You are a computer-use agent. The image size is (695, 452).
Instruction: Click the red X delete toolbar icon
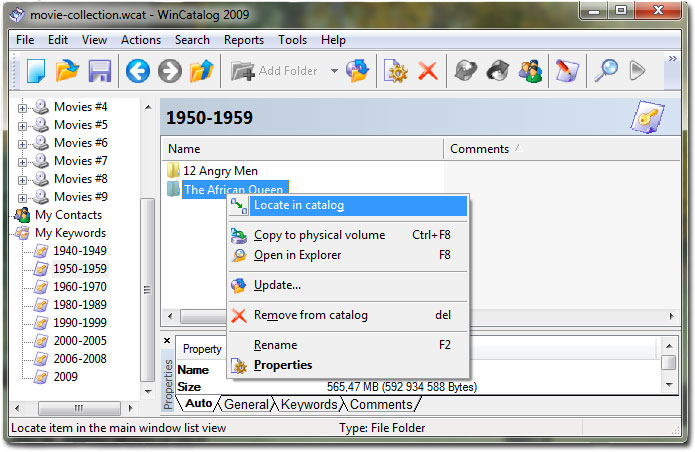point(428,71)
